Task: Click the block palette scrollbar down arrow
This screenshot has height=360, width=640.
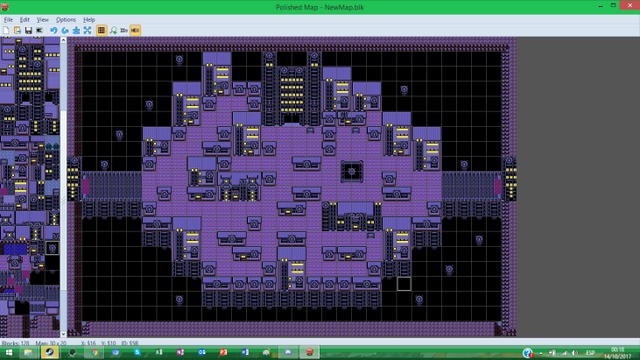Action: coord(63,334)
